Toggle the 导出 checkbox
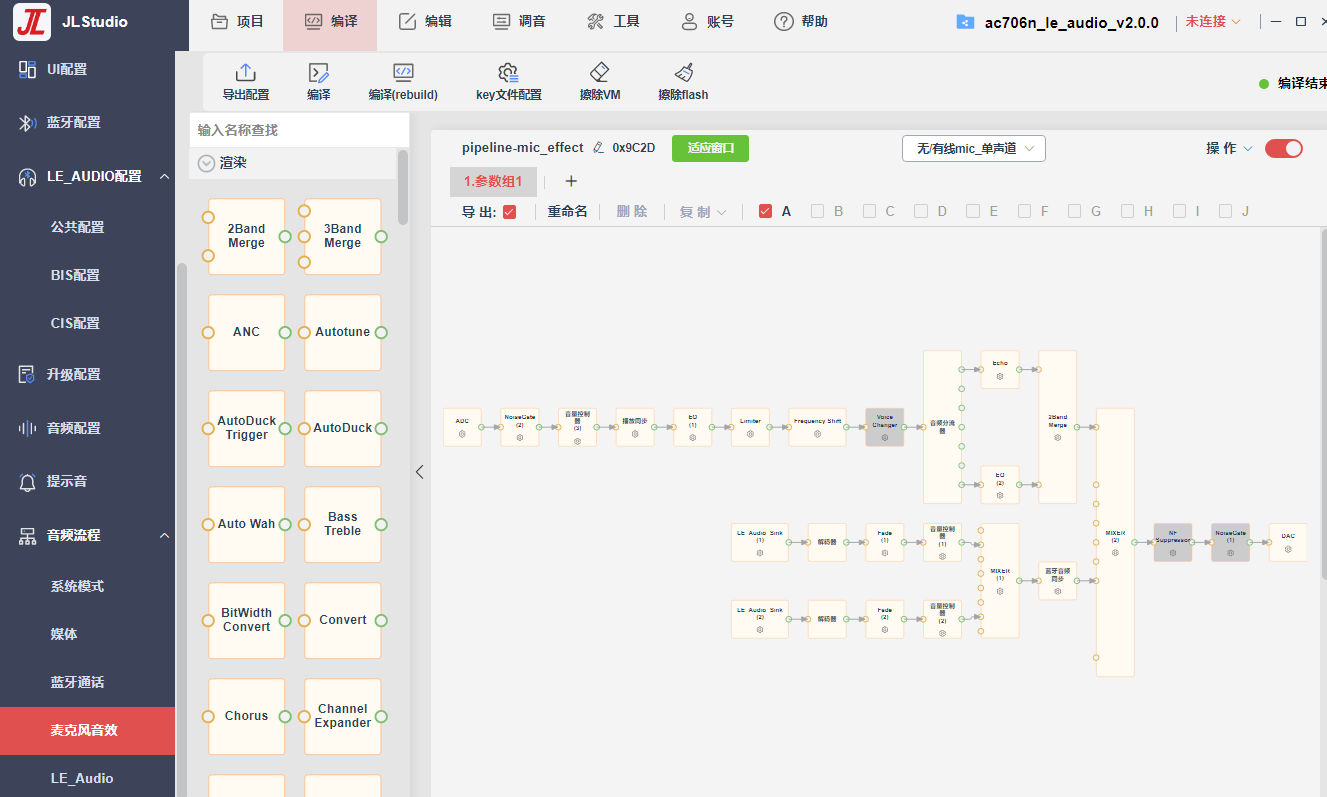The image size is (1327, 797). [x=509, y=212]
